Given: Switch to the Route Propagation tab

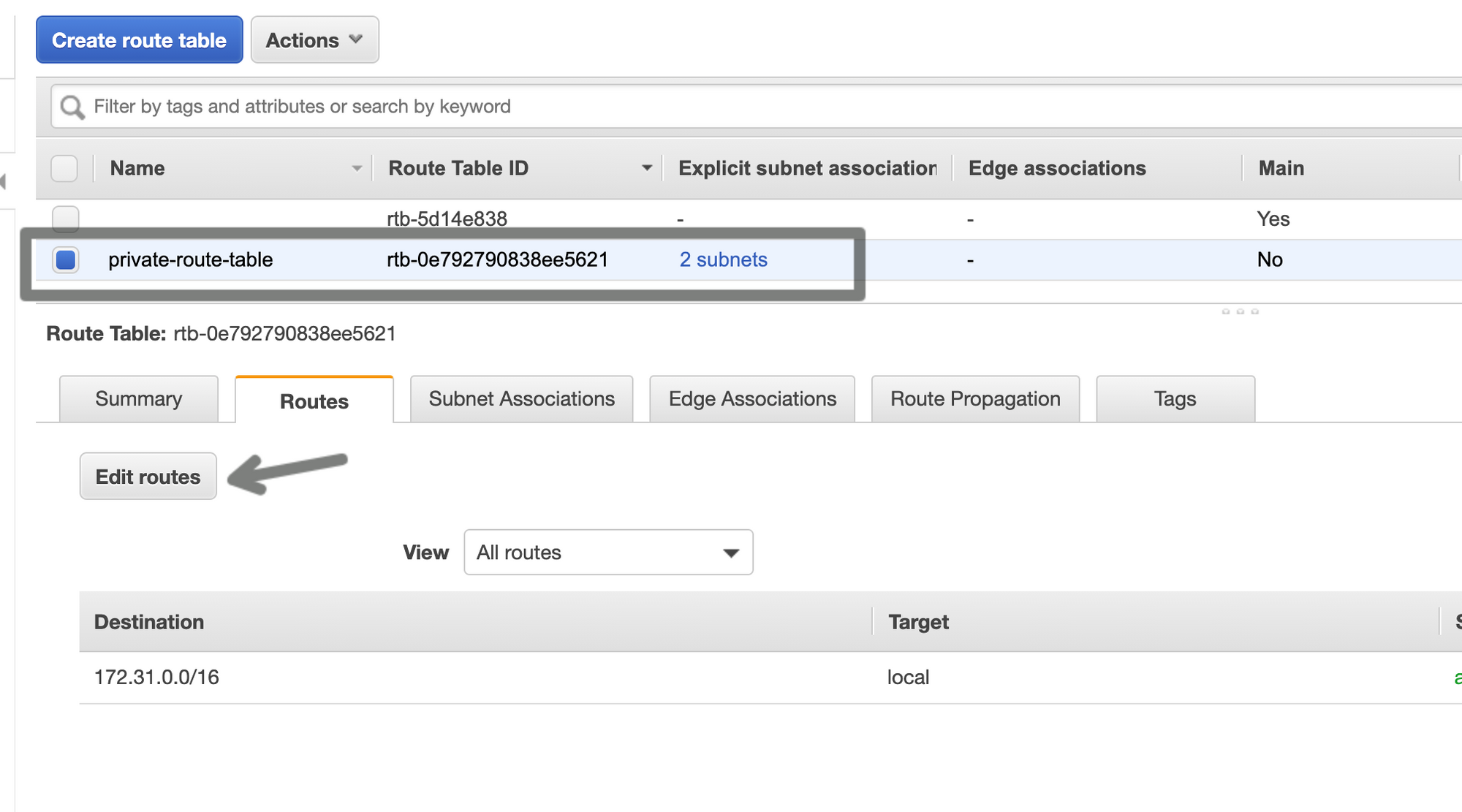Looking at the screenshot, I should (975, 399).
